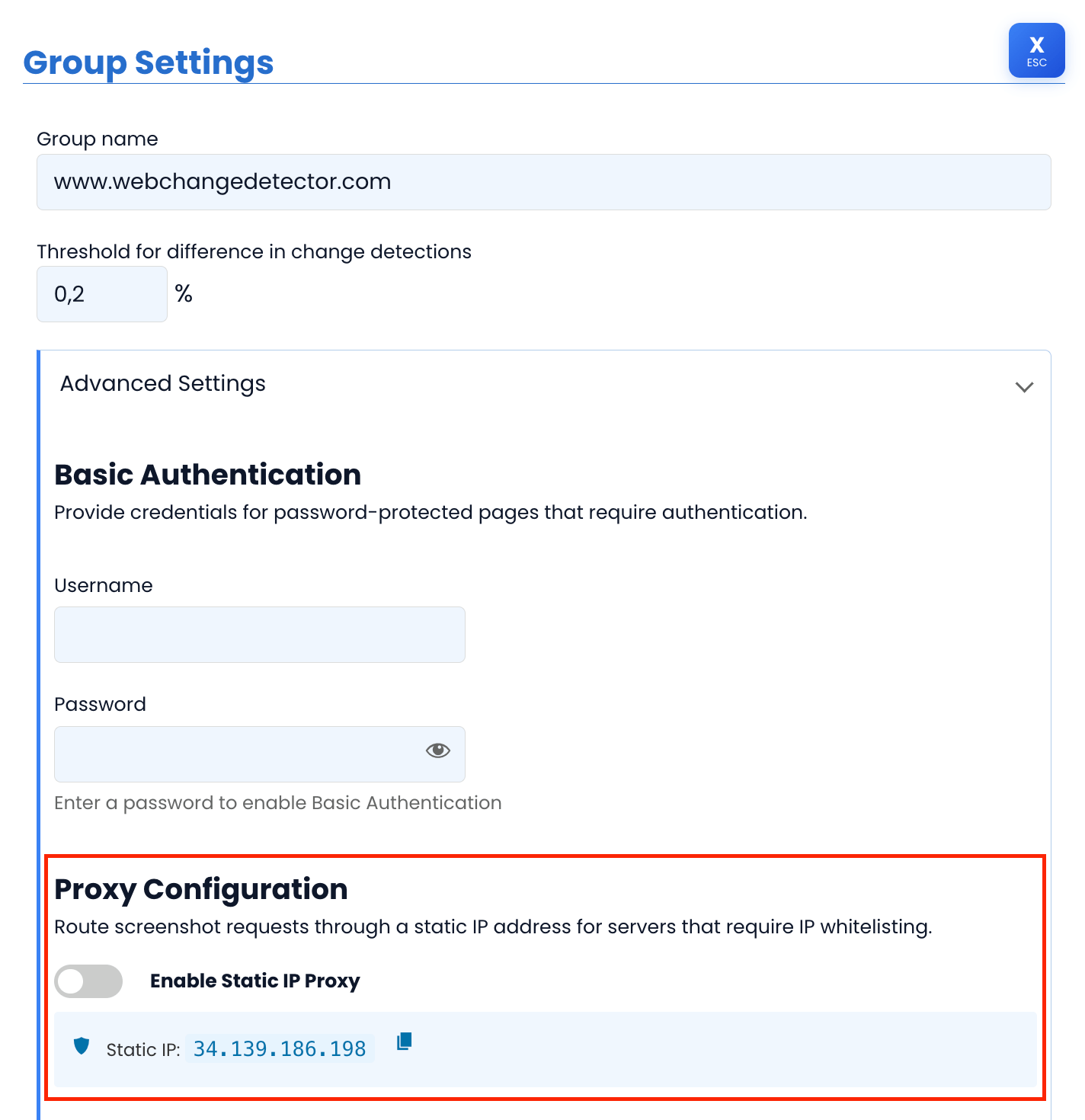1085x1120 pixels.
Task: Select the highlighted IP address text
Action: click(x=279, y=1048)
